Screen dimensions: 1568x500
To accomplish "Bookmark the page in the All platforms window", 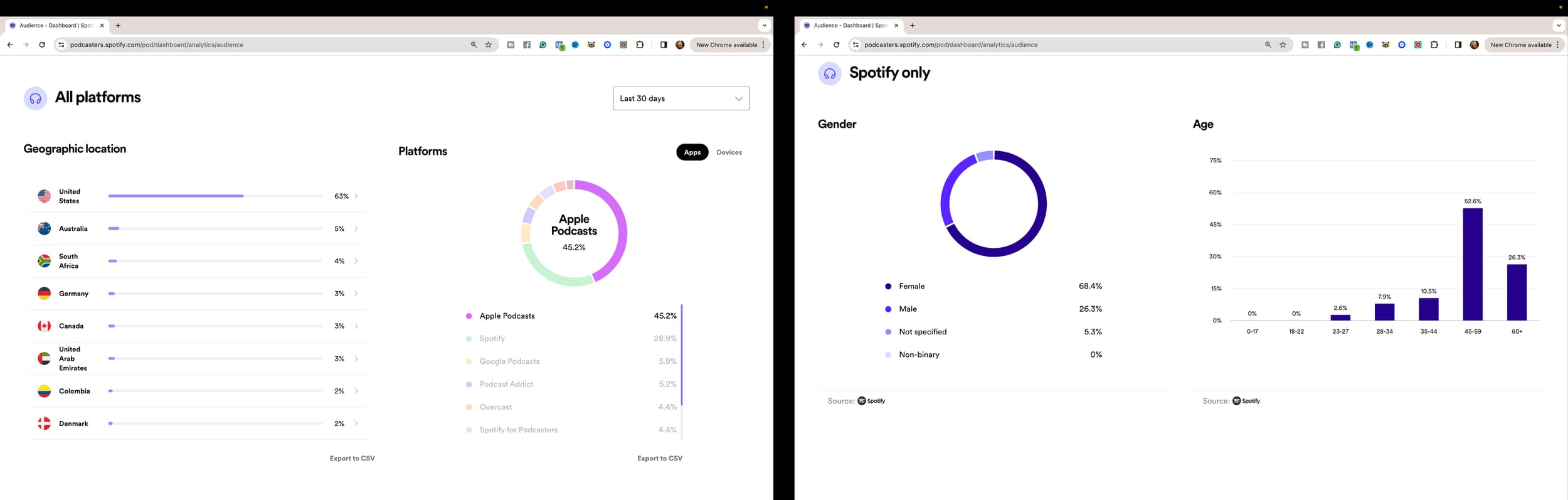I will point(489,45).
